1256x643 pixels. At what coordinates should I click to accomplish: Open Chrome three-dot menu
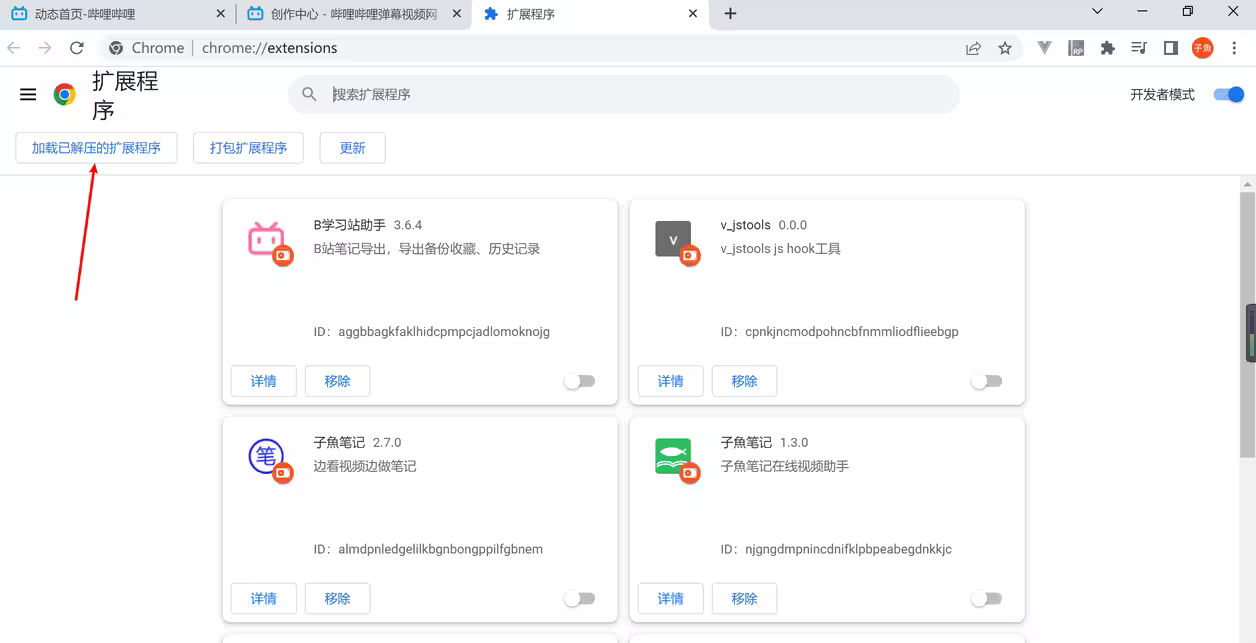pos(1235,48)
